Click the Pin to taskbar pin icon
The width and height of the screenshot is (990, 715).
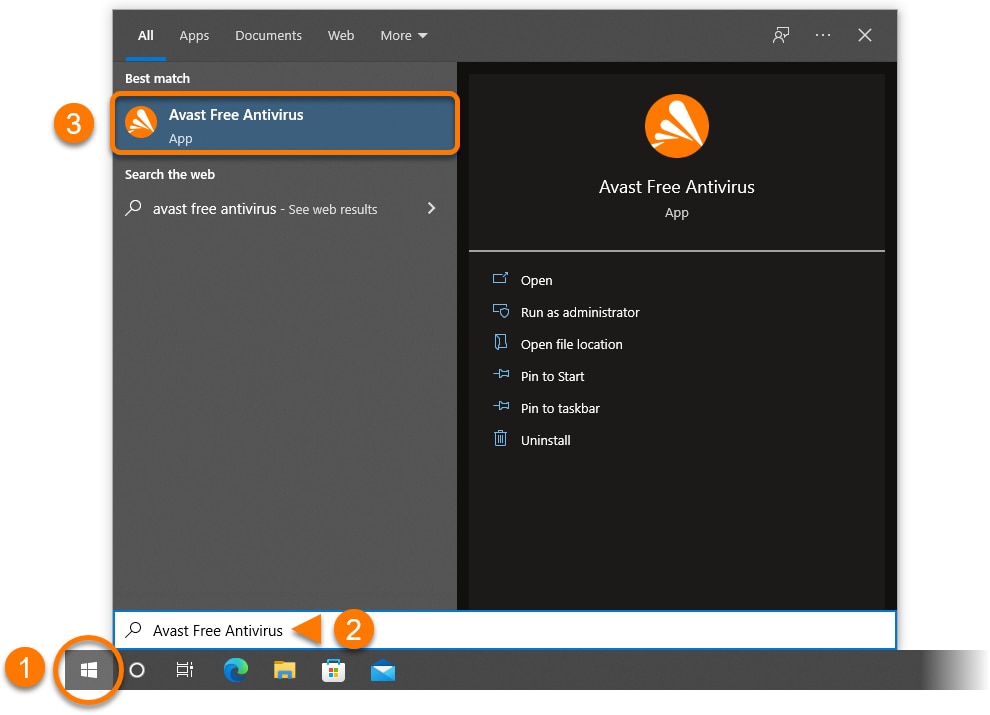coord(501,406)
